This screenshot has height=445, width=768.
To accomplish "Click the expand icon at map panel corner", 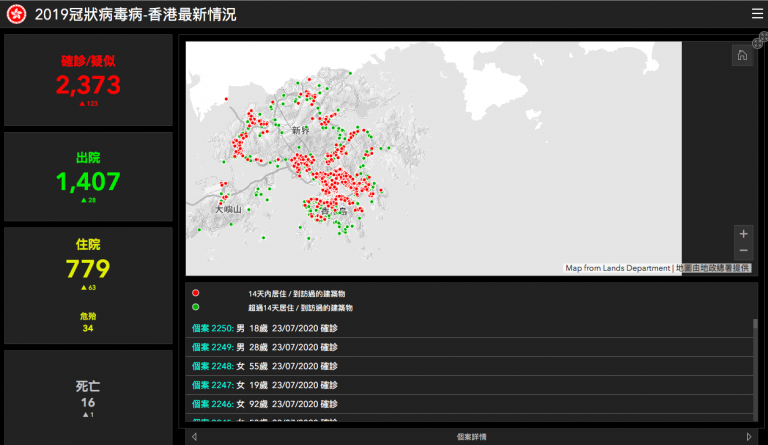I will [x=760, y=37].
